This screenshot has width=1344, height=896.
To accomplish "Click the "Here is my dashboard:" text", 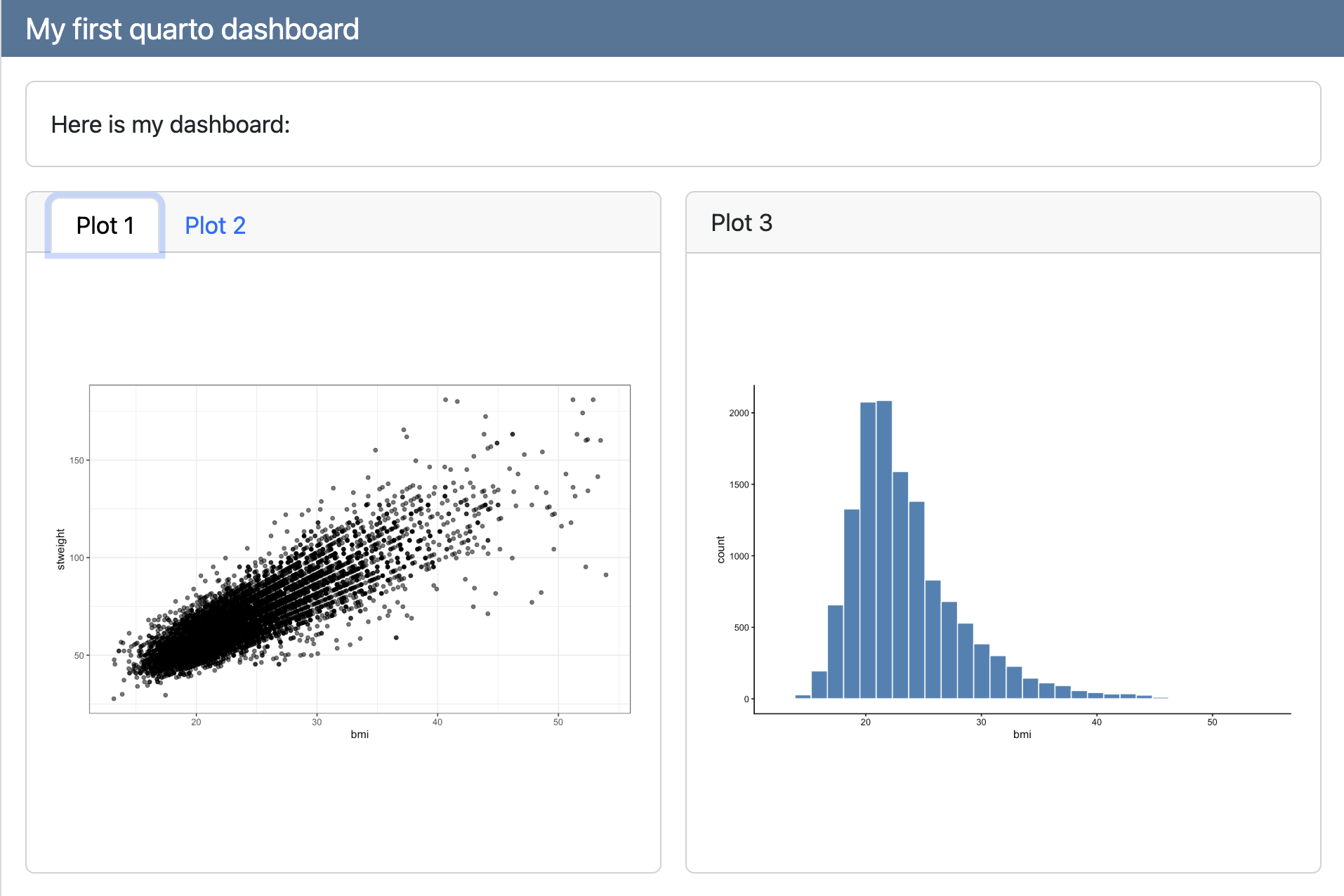I will pyautogui.click(x=171, y=124).
